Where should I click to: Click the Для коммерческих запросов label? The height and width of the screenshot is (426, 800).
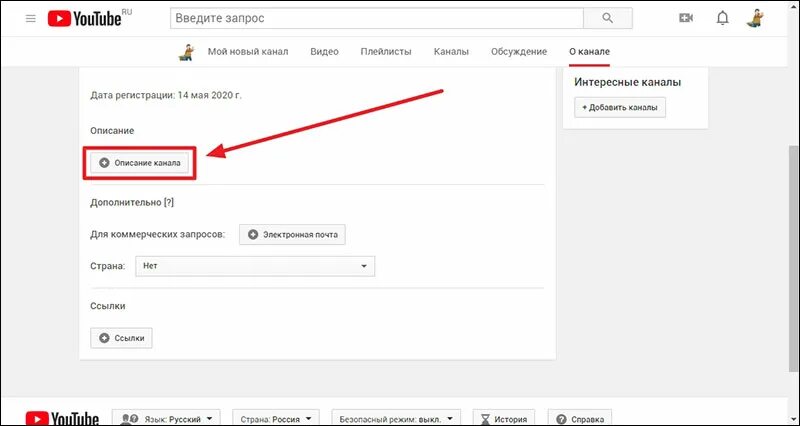tap(158, 235)
